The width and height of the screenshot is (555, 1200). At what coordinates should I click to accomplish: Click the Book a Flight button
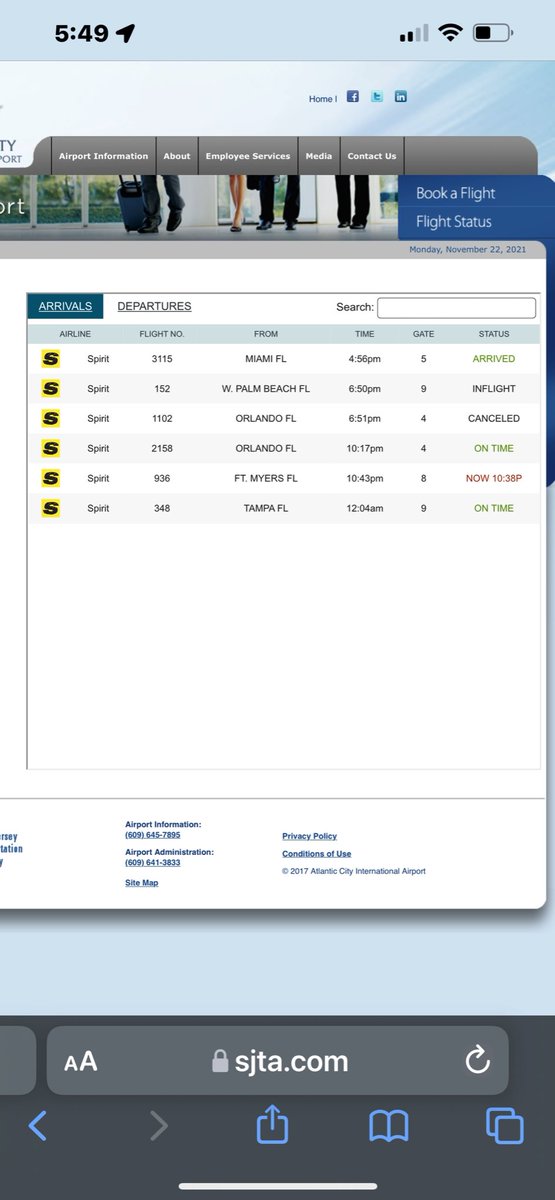coord(456,193)
